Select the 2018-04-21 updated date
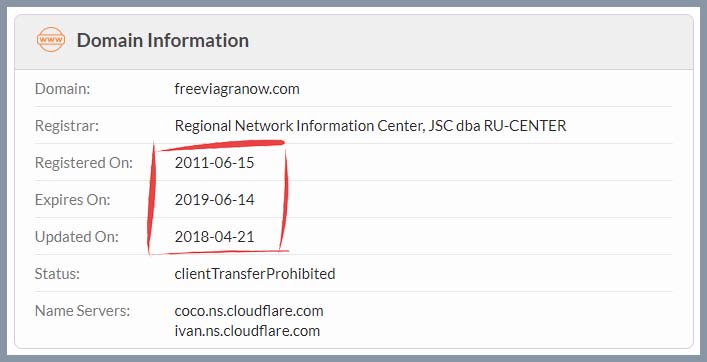Image resolution: width=707 pixels, height=362 pixels. [x=214, y=237]
